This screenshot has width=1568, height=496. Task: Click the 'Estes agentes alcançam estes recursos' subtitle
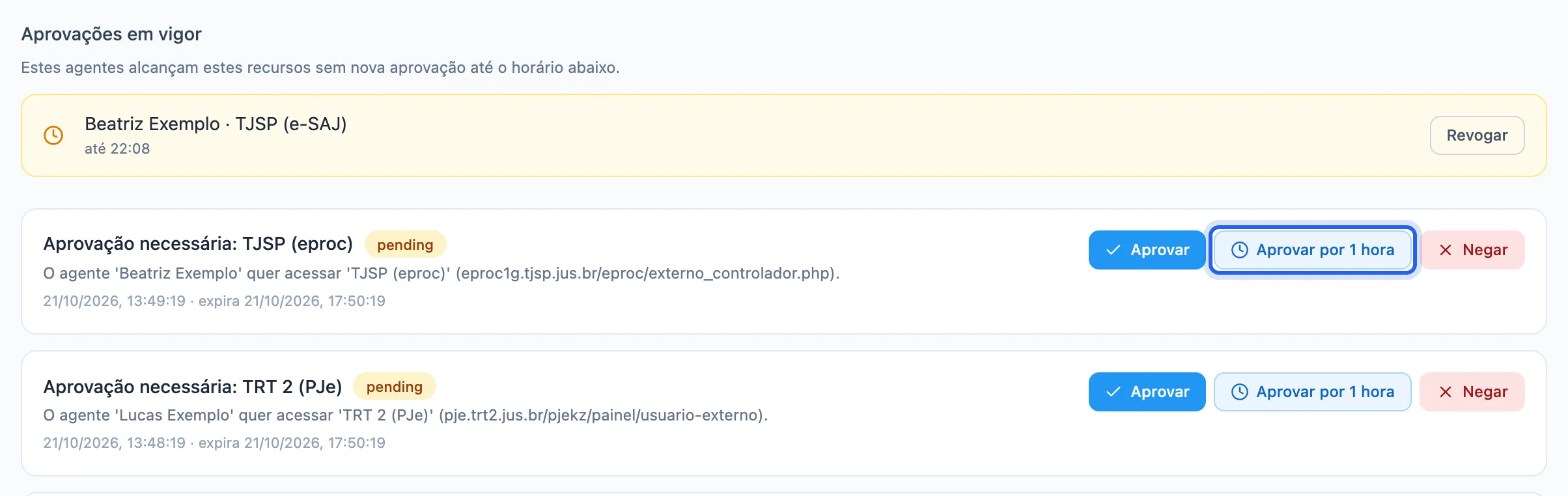coord(320,68)
